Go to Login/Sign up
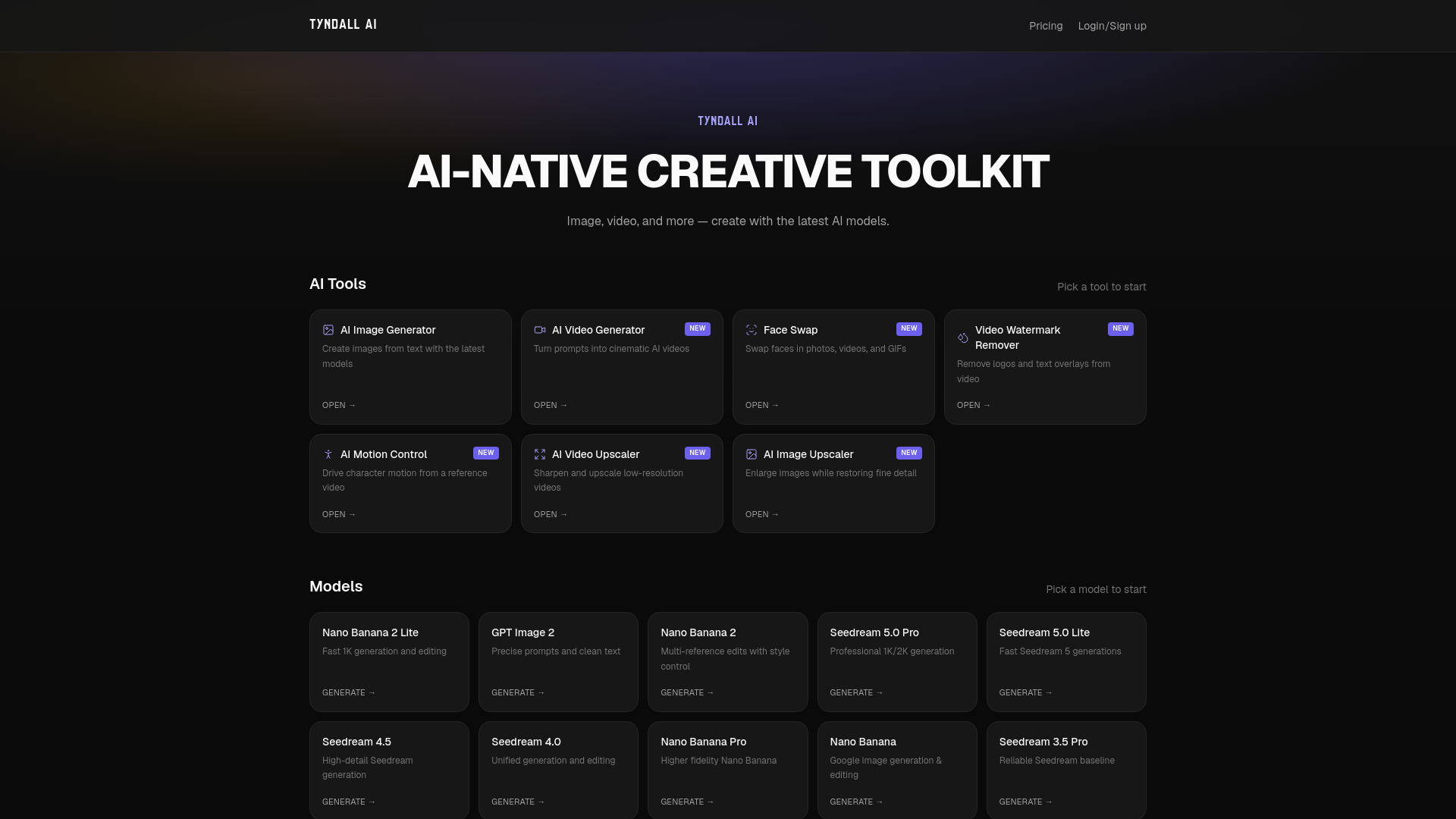The image size is (1456, 819). click(x=1112, y=26)
